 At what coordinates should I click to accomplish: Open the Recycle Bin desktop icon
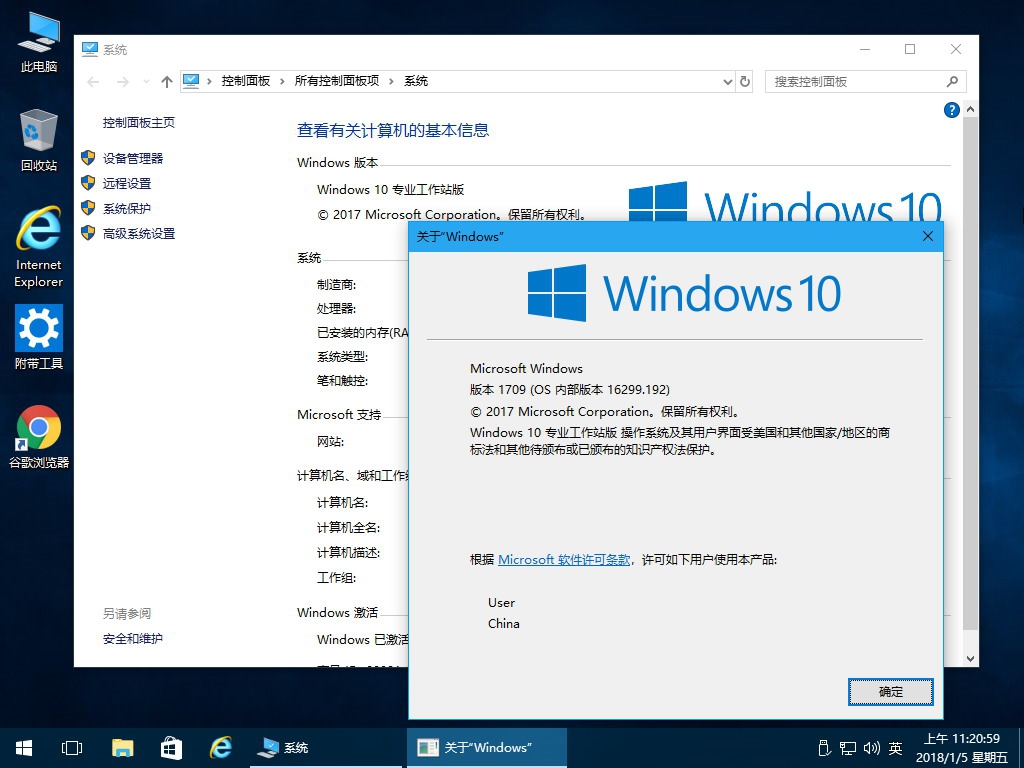point(39,140)
